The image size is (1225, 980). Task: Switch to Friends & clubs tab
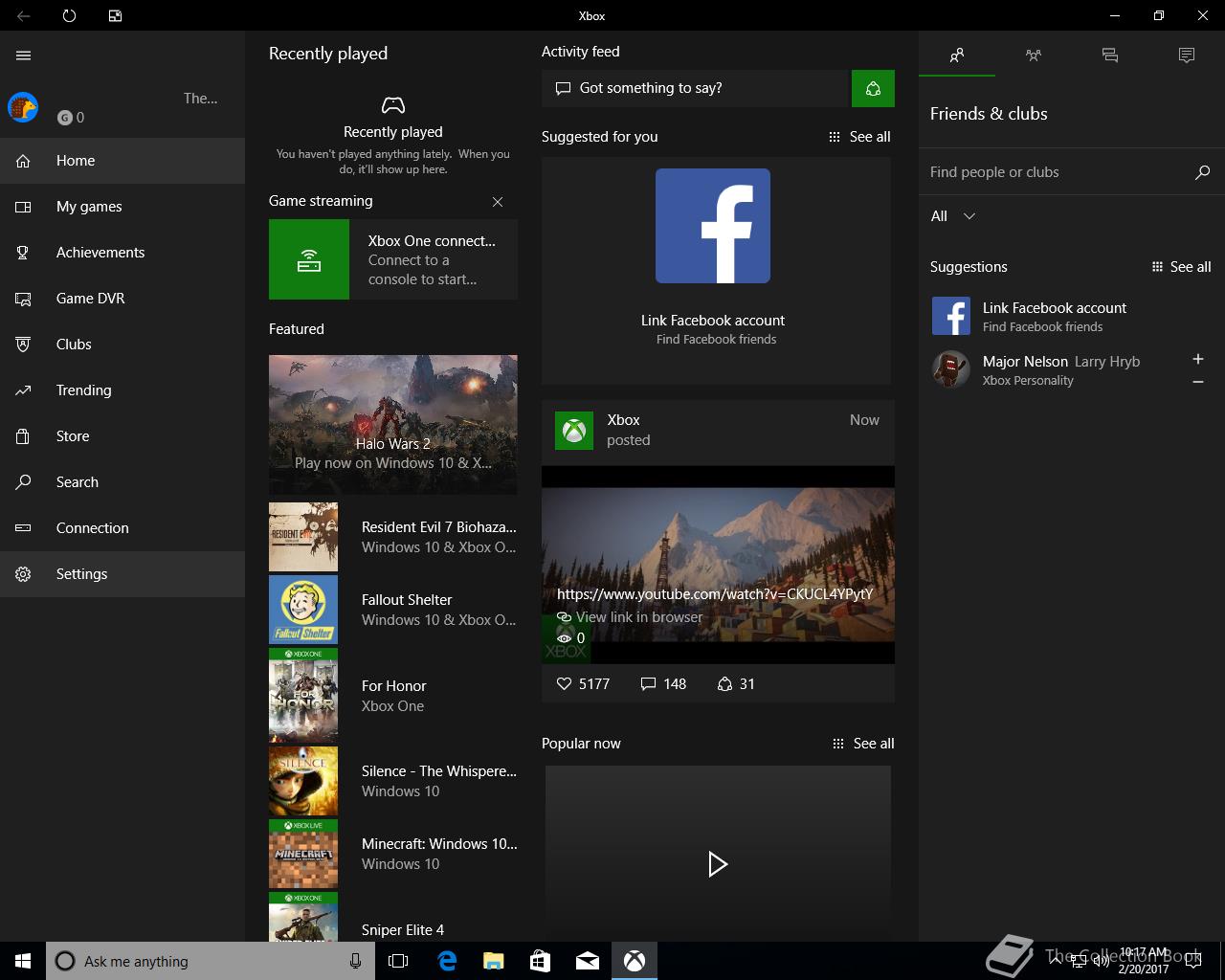pyautogui.click(x=957, y=56)
